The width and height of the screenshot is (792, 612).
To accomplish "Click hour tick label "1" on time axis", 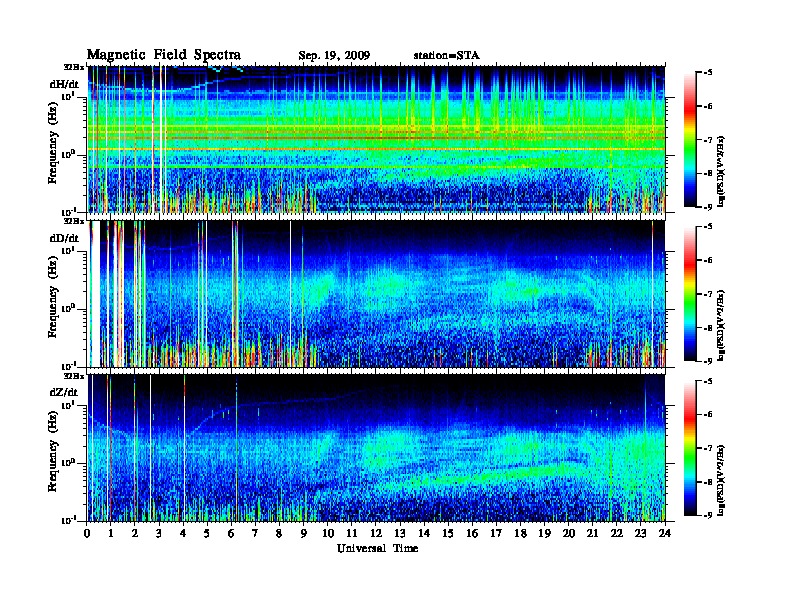I will [111, 534].
